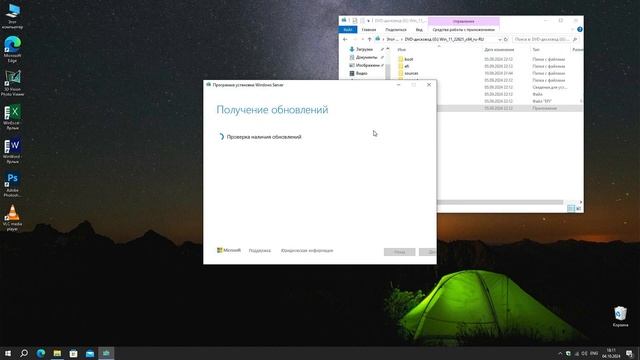Click the DVD drive path in the address bar

point(444,40)
